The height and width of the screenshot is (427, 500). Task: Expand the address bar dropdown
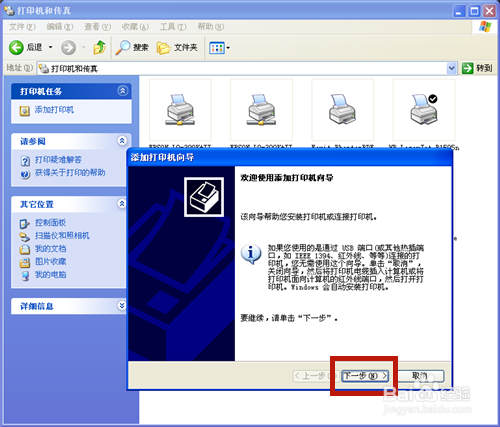(x=451, y=68)
